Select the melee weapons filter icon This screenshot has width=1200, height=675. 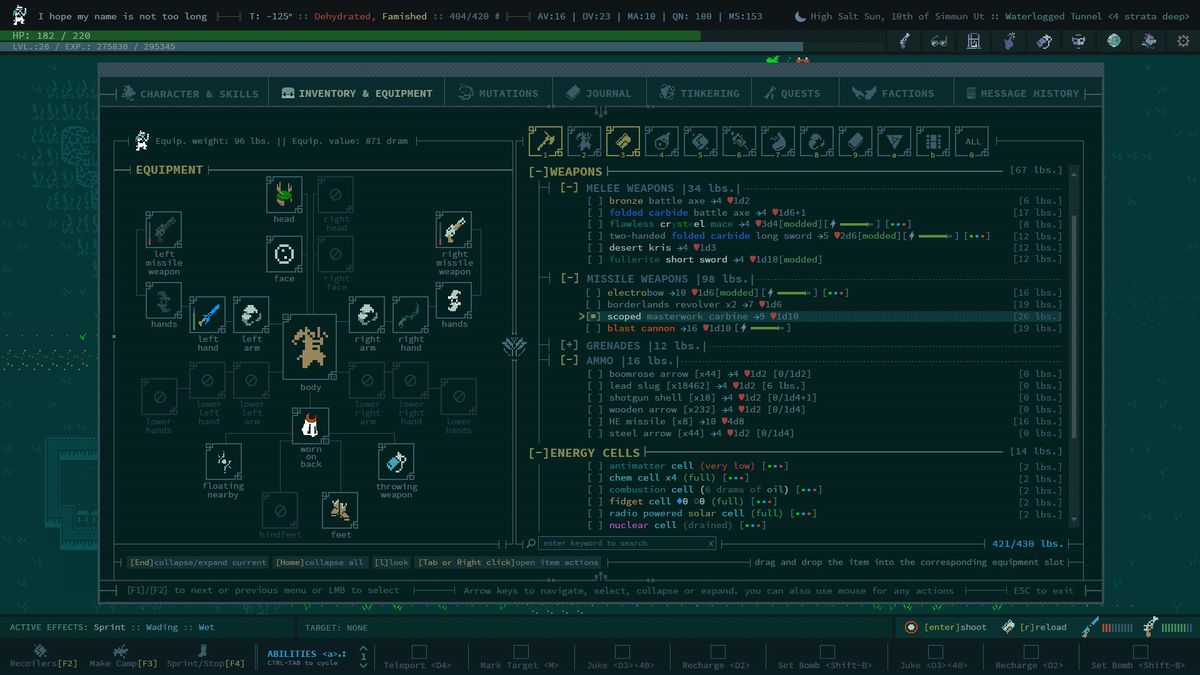tap(543, 141)
